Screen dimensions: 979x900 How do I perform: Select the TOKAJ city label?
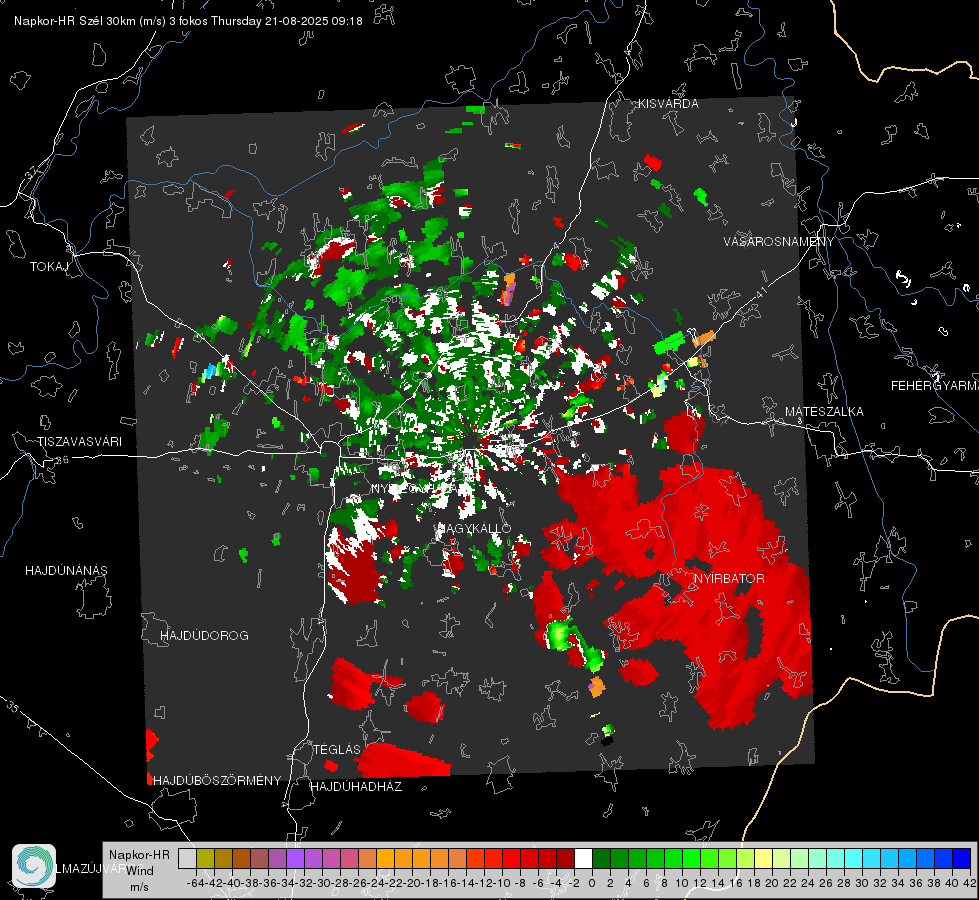click(49, 267)
